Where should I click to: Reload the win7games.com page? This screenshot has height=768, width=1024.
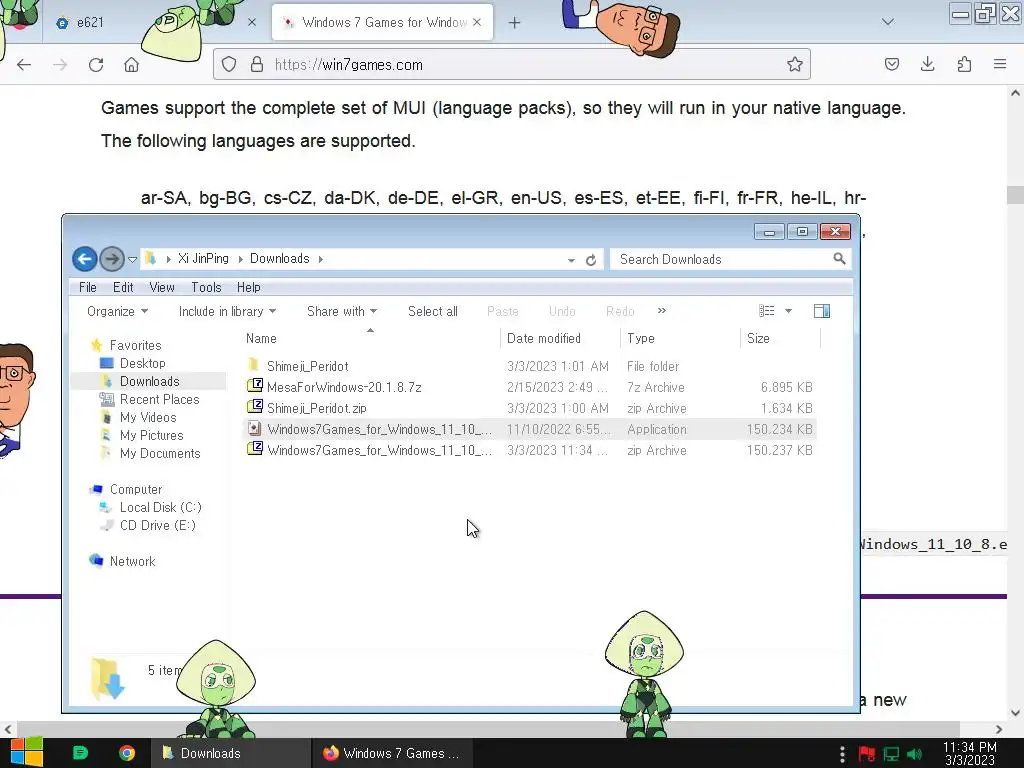(96, 65)
